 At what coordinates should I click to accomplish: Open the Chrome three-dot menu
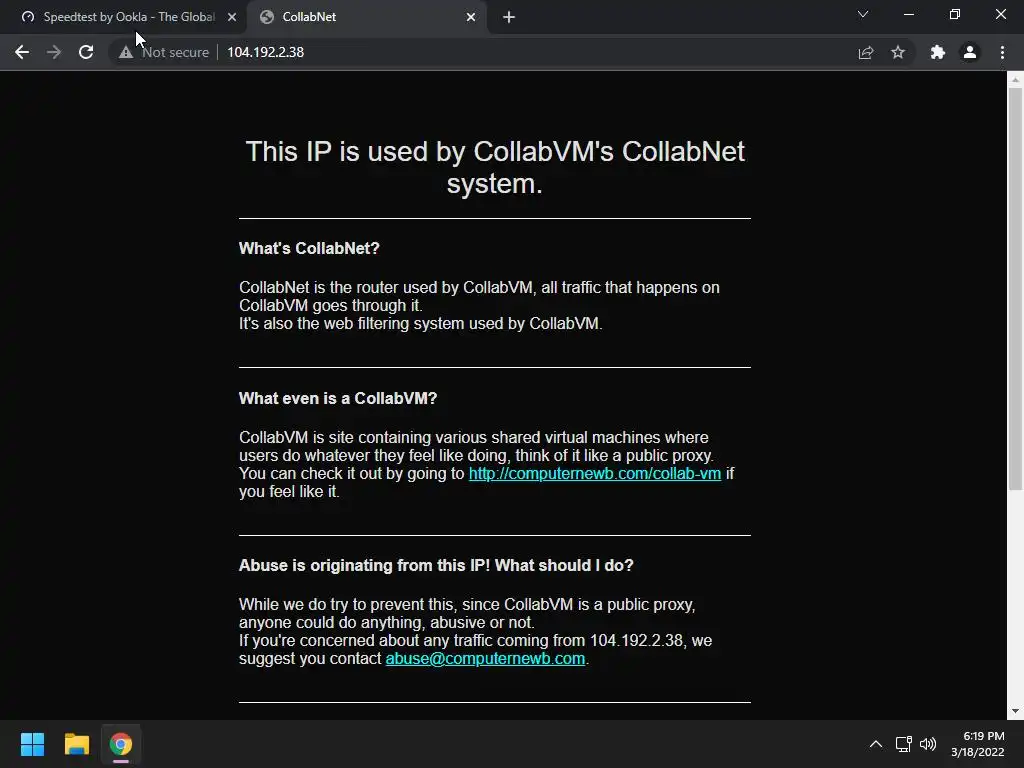click(x=1002, y=52)
